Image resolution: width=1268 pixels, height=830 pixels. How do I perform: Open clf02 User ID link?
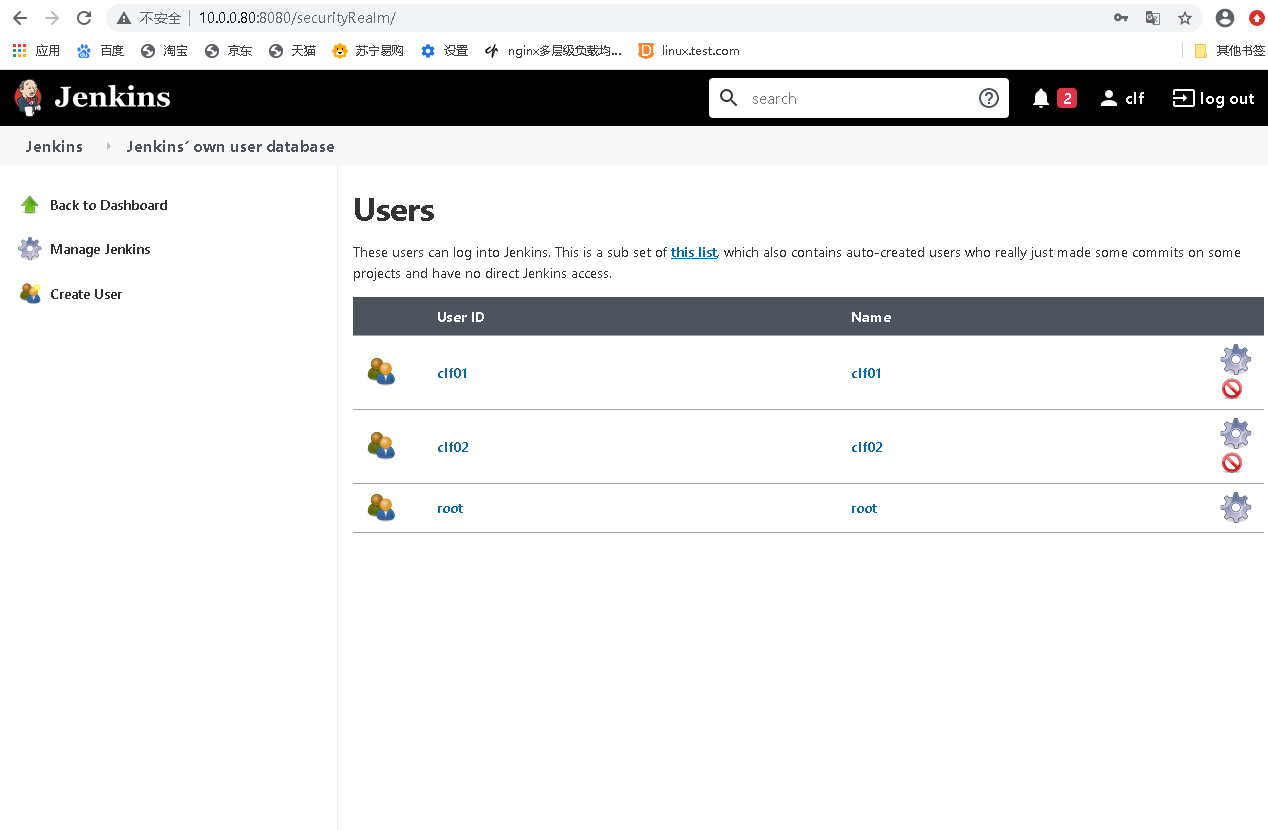pos(453,447)
